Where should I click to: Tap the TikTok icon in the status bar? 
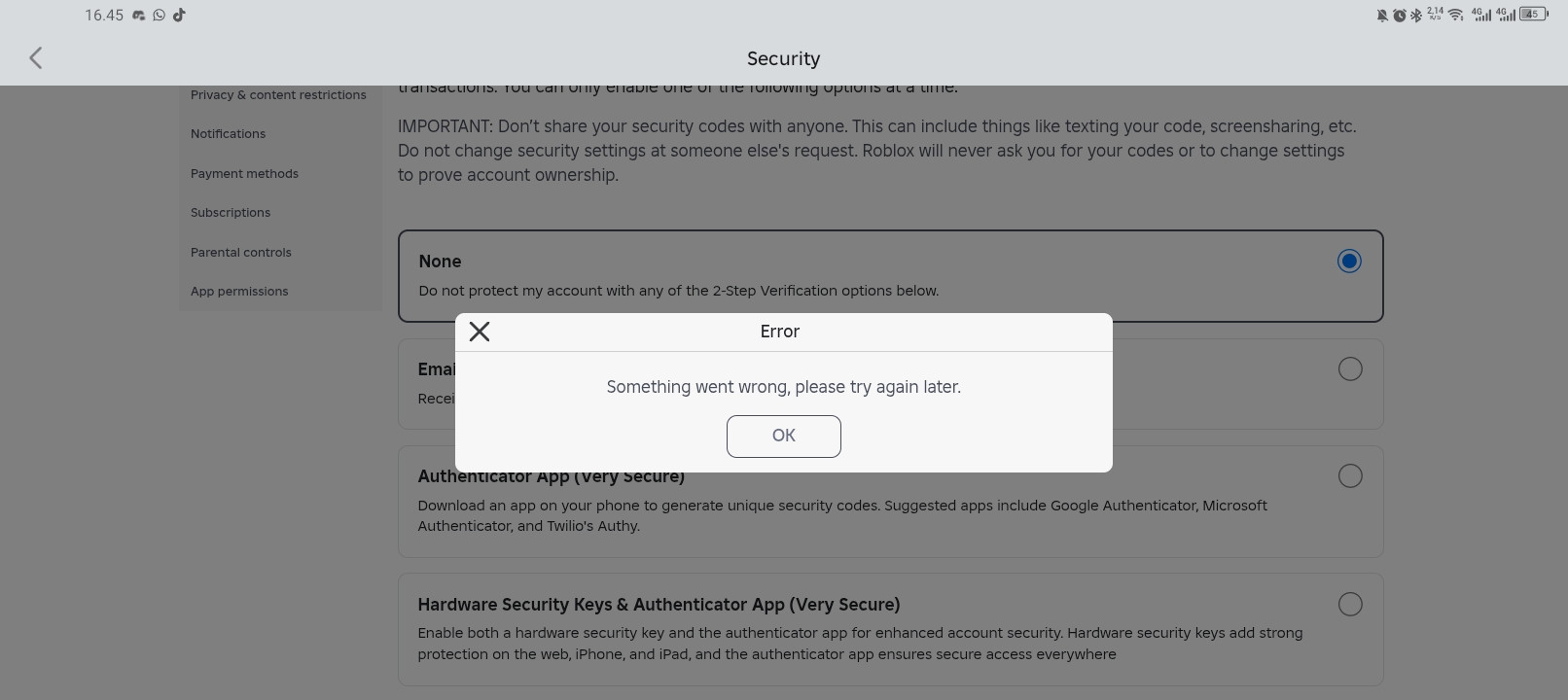pos(179,15)
